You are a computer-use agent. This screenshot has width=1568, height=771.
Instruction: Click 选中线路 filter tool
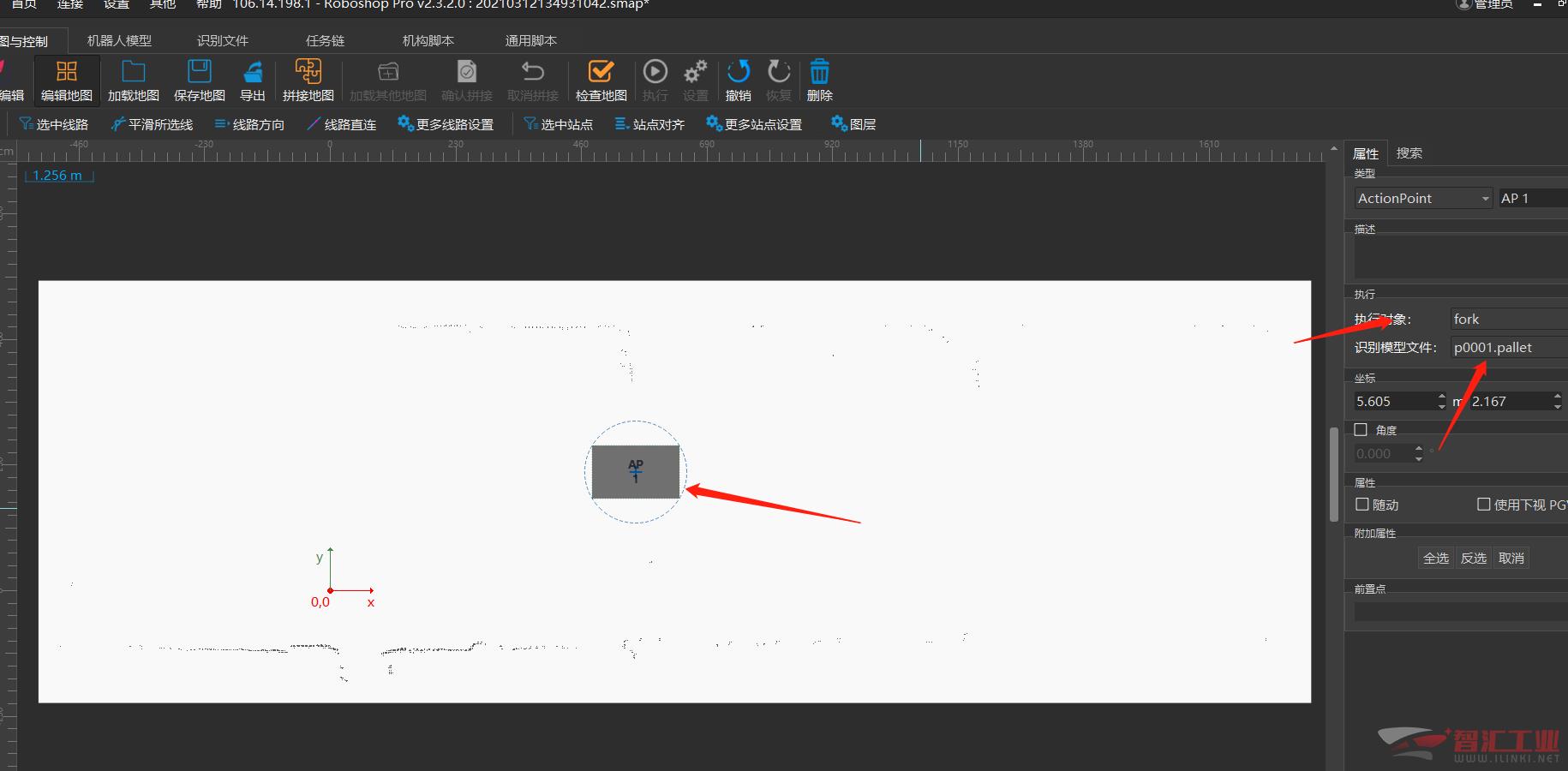(54, 124)
